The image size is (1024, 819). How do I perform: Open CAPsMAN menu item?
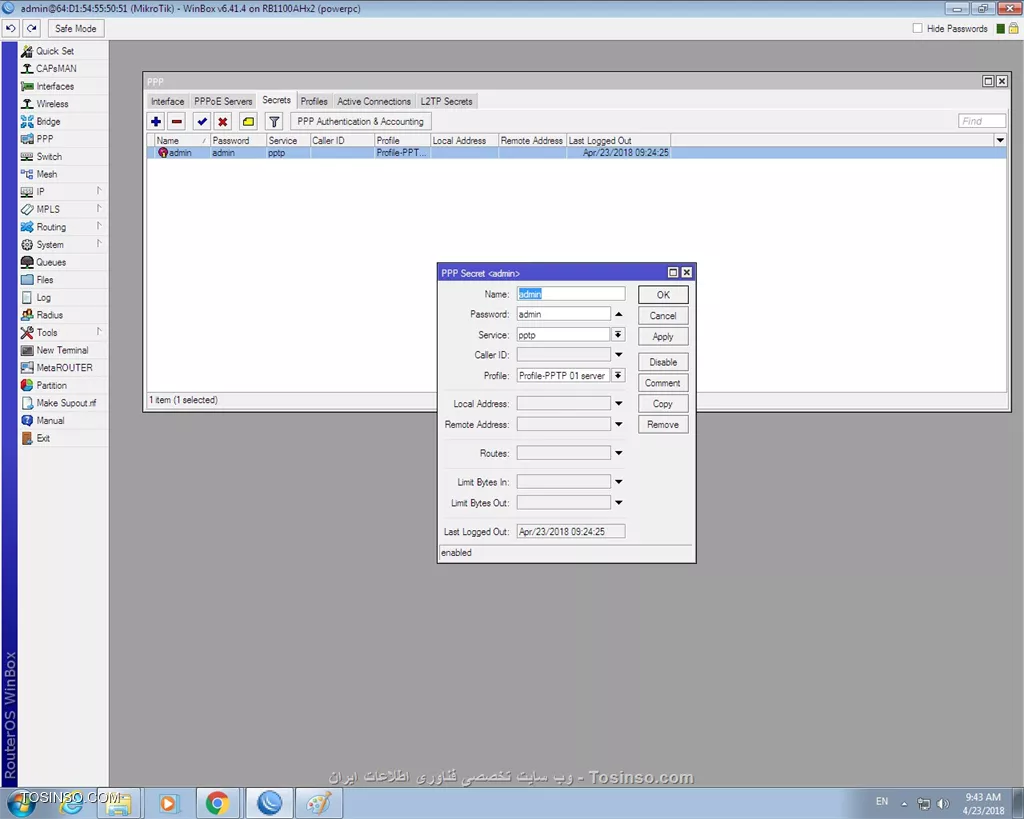[x=63, y=69]
